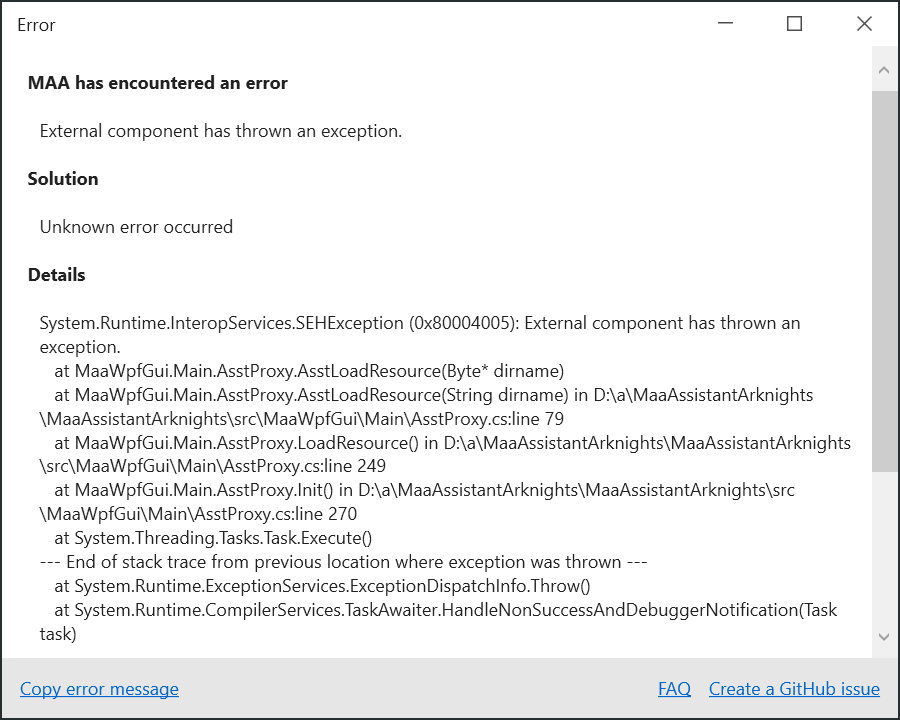Screen dimensions: 900x720
Task: Minimize the Error window
Action: tap(724, 24)
